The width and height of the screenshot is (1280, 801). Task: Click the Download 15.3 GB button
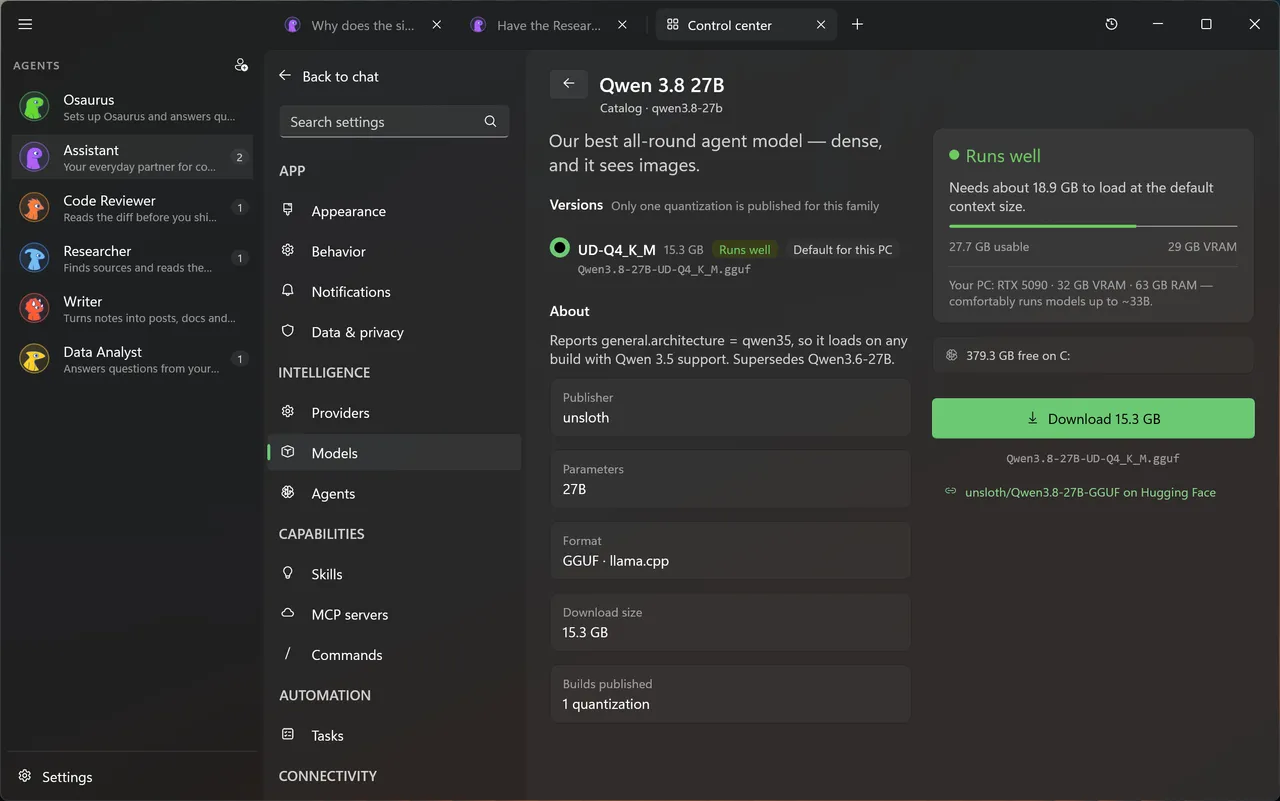[1093, 418]
